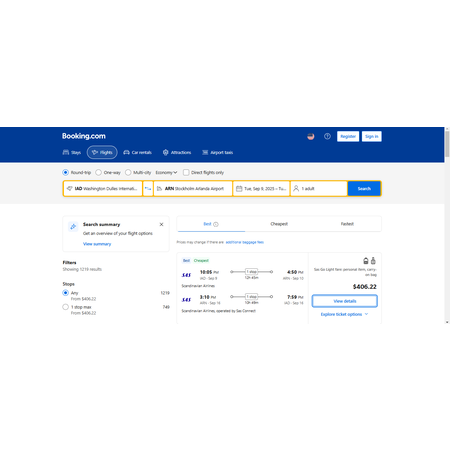
Task: Click the Search summary sparkle icon
Action: coord(73,227)
